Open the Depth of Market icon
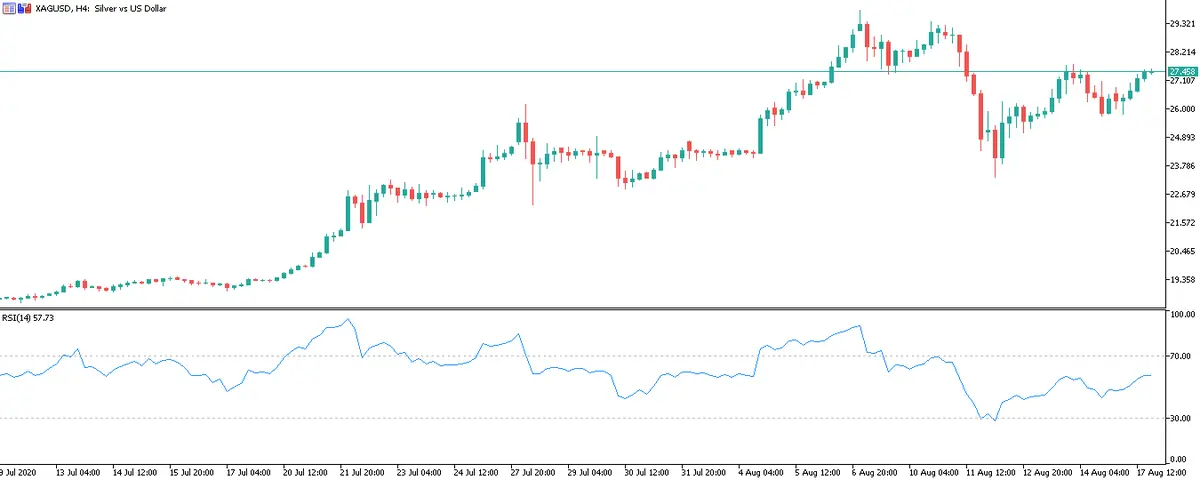The height and width of the screenshot is (480, 1200). coord(22,8)
